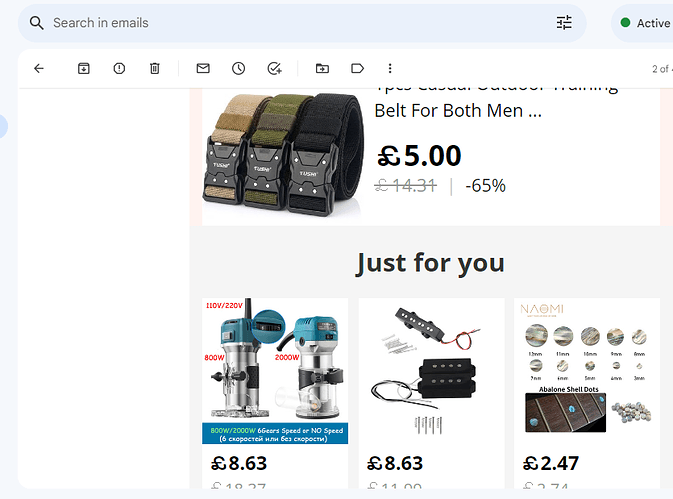Click the search magnifier icon

(x=37, y=23)
